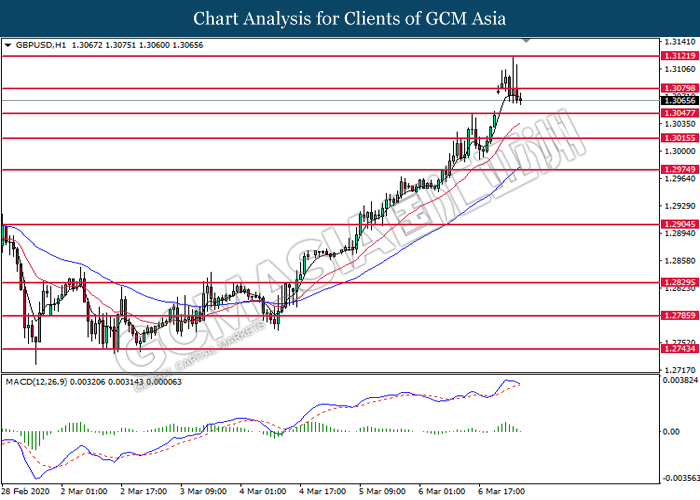Click the current price tag 1.30656
Viewport: 700px width, 500px height.
(x=679, y=100)
